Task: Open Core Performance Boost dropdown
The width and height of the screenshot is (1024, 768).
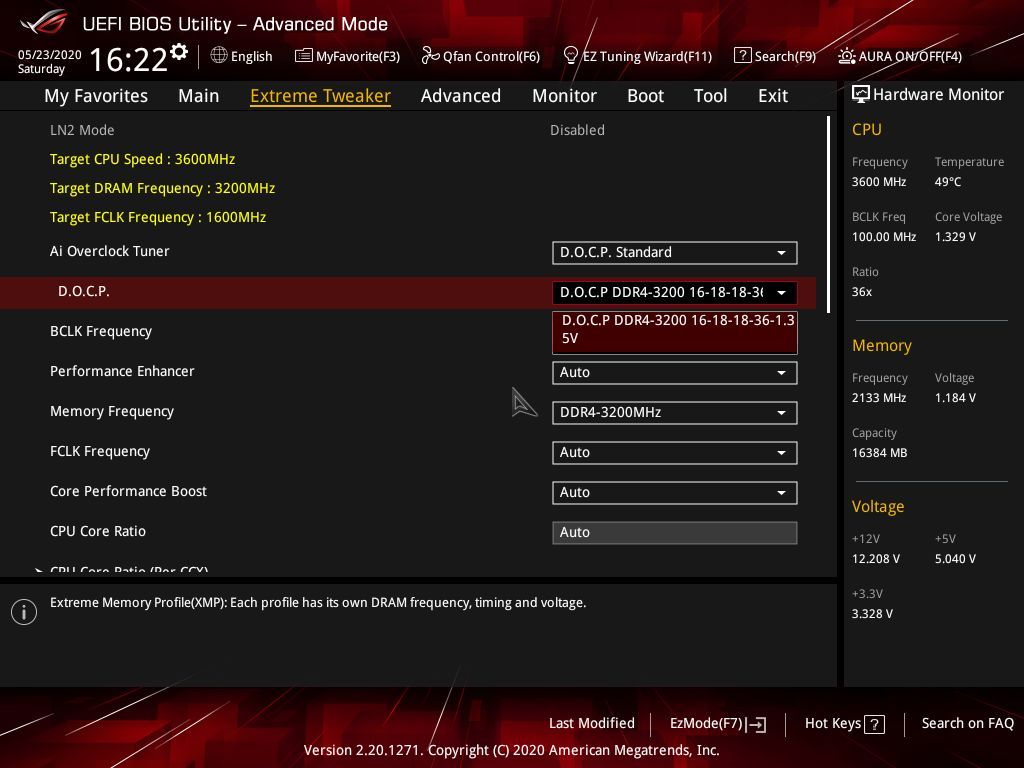Action: point(675,492)
